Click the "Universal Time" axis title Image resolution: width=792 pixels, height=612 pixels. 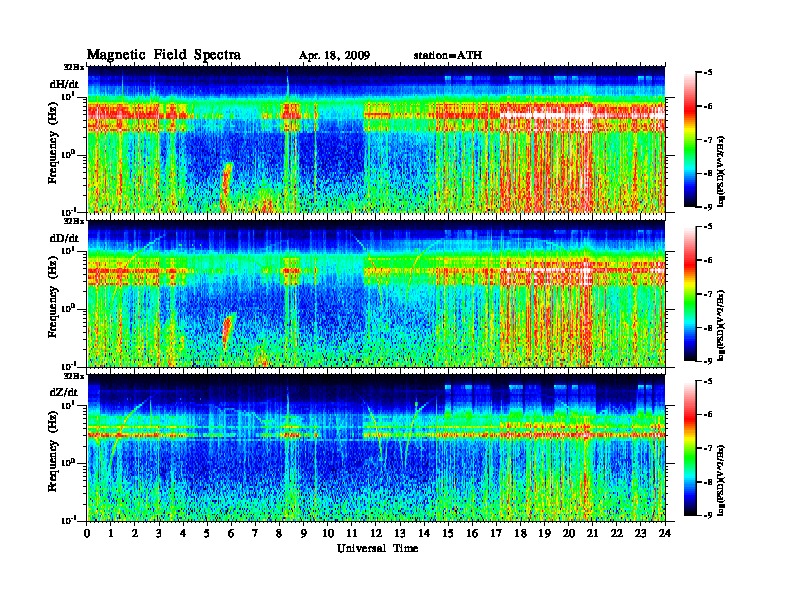point(377,548)
